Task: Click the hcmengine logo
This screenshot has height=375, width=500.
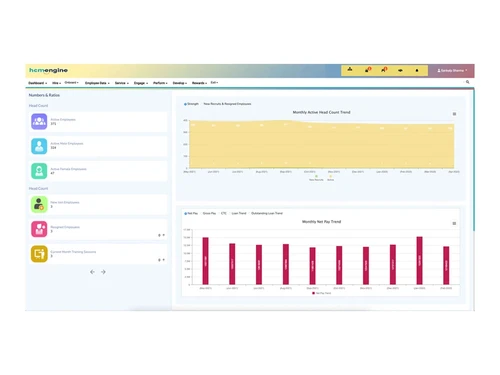Action: [x=48, y=70]
